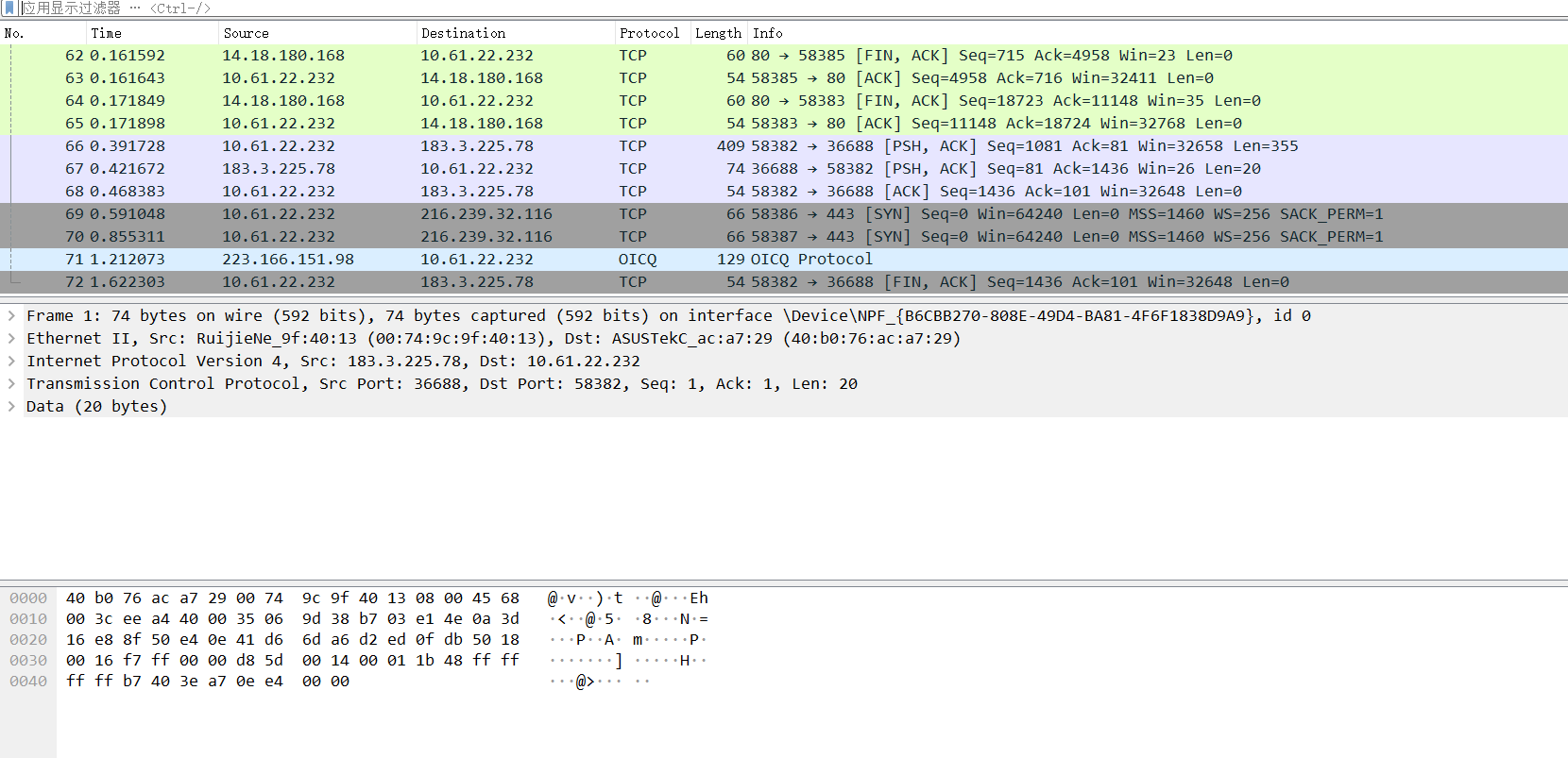Click the OICQ protocol cell
Screen dimensions: 1568x758
(x=638, y=260)
